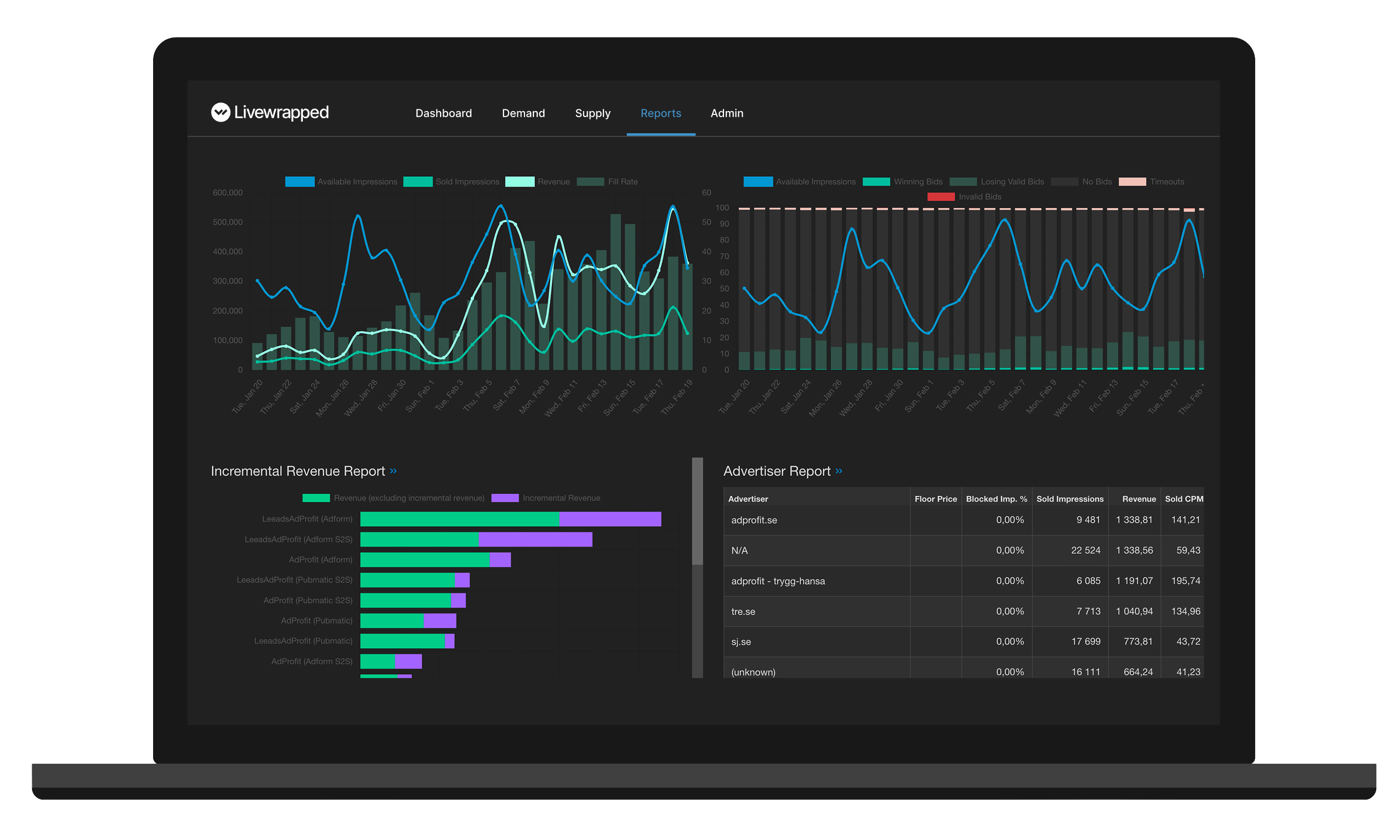Sort table by Sold CPM column header
The image size is (1400, 840).
[1183, 498]
